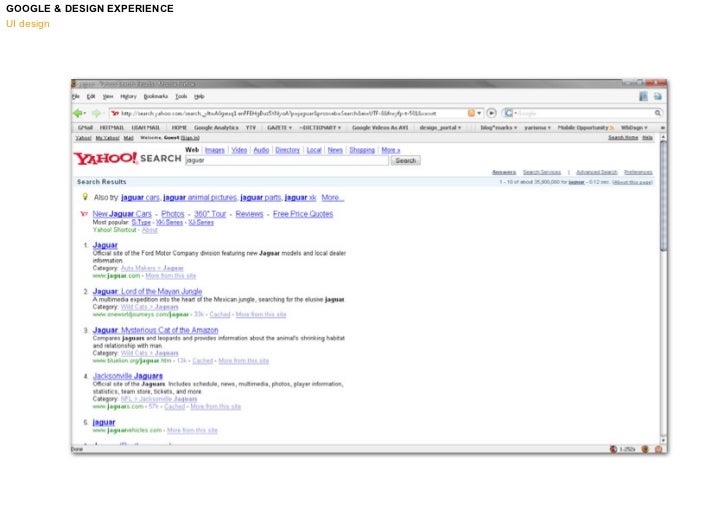Click the Google search engine icon

click(508, 113)
